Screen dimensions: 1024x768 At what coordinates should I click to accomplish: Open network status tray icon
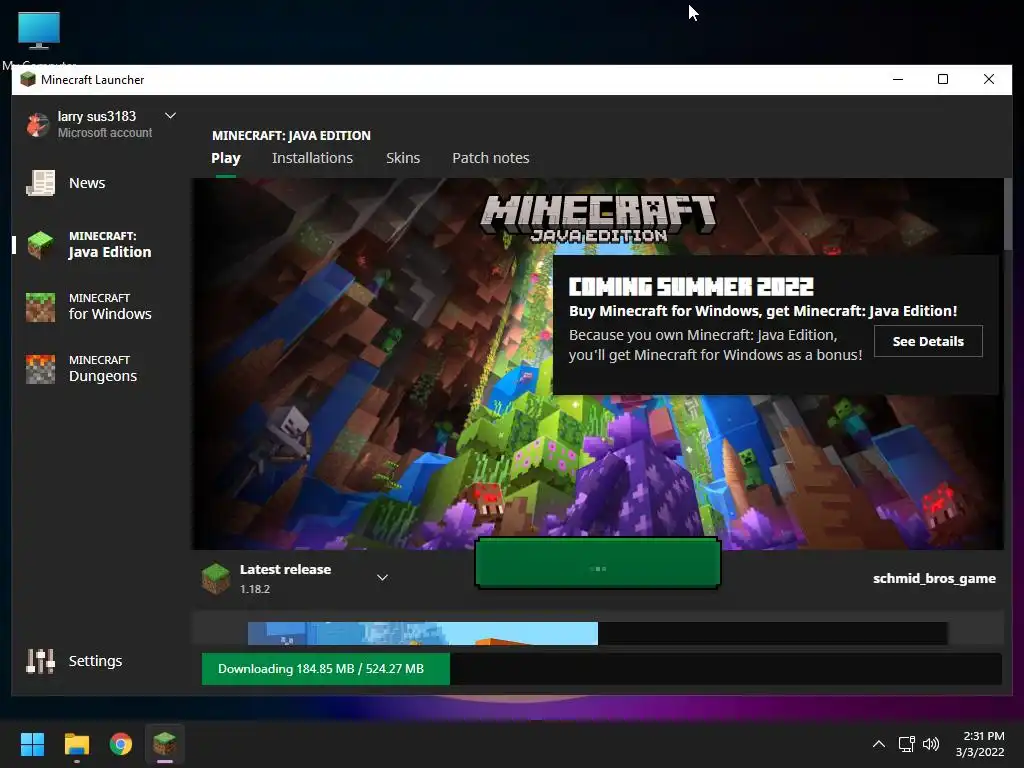point(906,744)
